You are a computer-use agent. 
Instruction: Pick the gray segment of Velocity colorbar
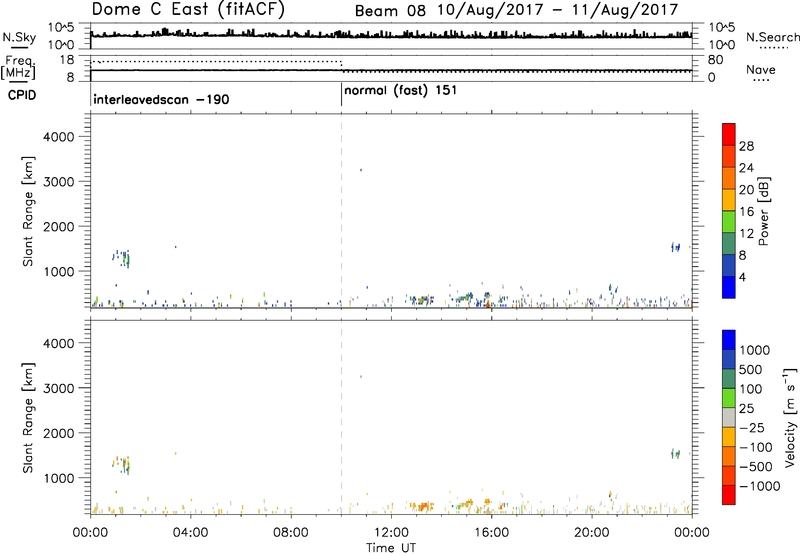(729, 418)
